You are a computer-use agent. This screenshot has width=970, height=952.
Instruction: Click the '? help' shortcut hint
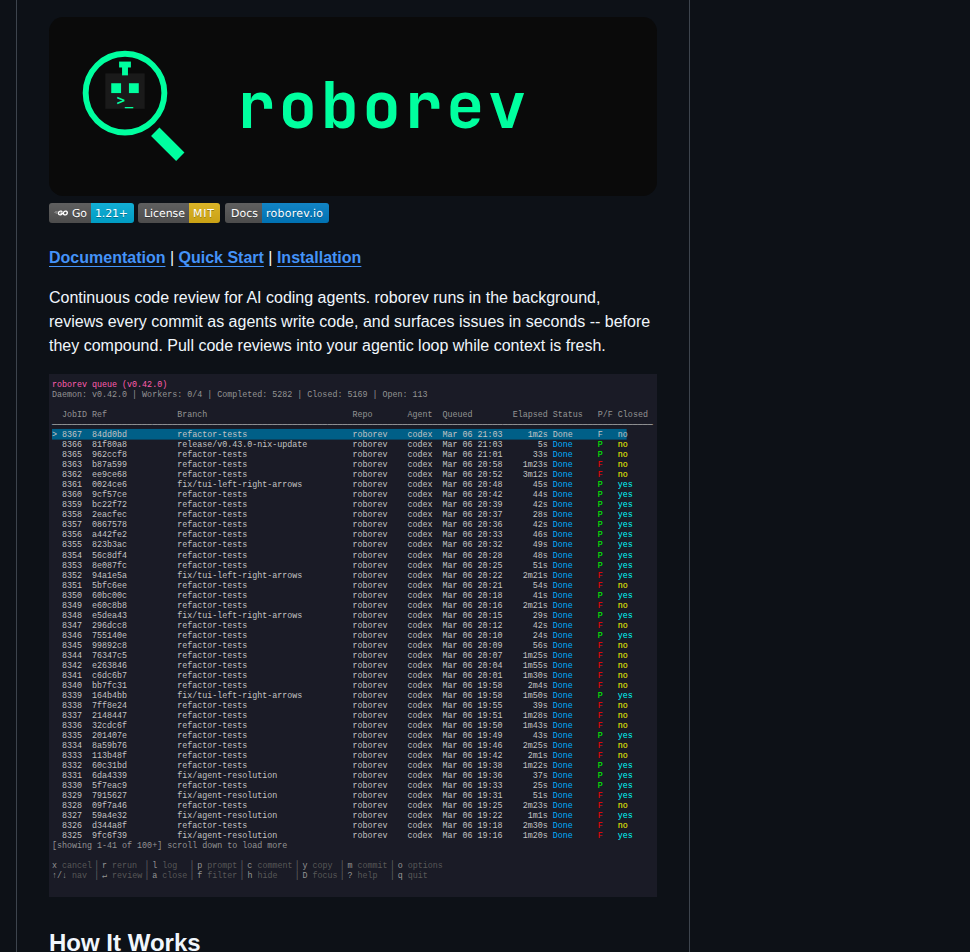click(362, 875)
